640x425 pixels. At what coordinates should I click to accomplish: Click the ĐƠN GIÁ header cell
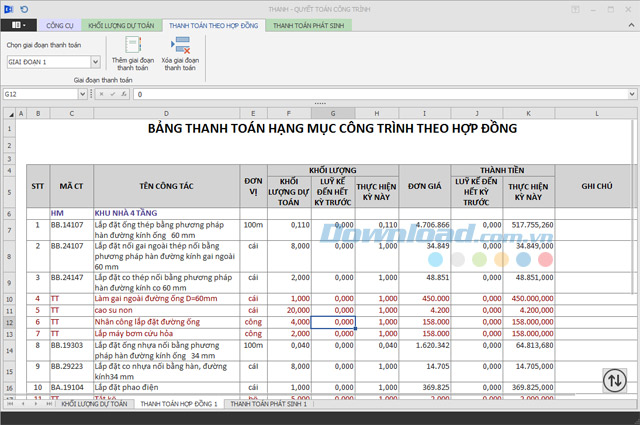coord(424,186)
